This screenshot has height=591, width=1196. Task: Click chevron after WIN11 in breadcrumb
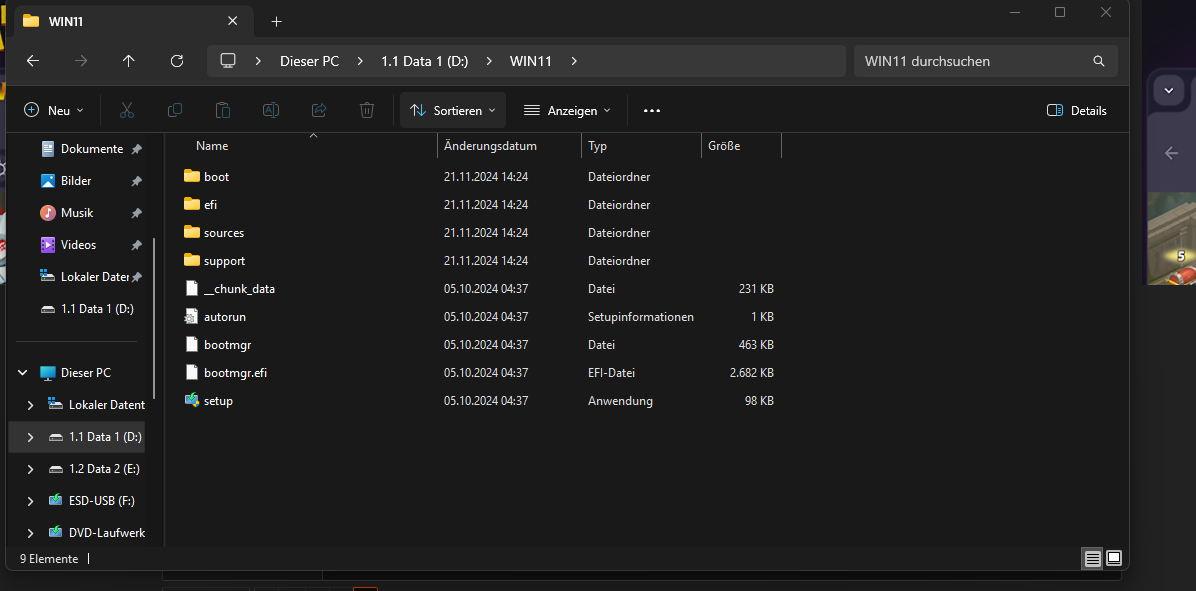[x=574, y=61]
